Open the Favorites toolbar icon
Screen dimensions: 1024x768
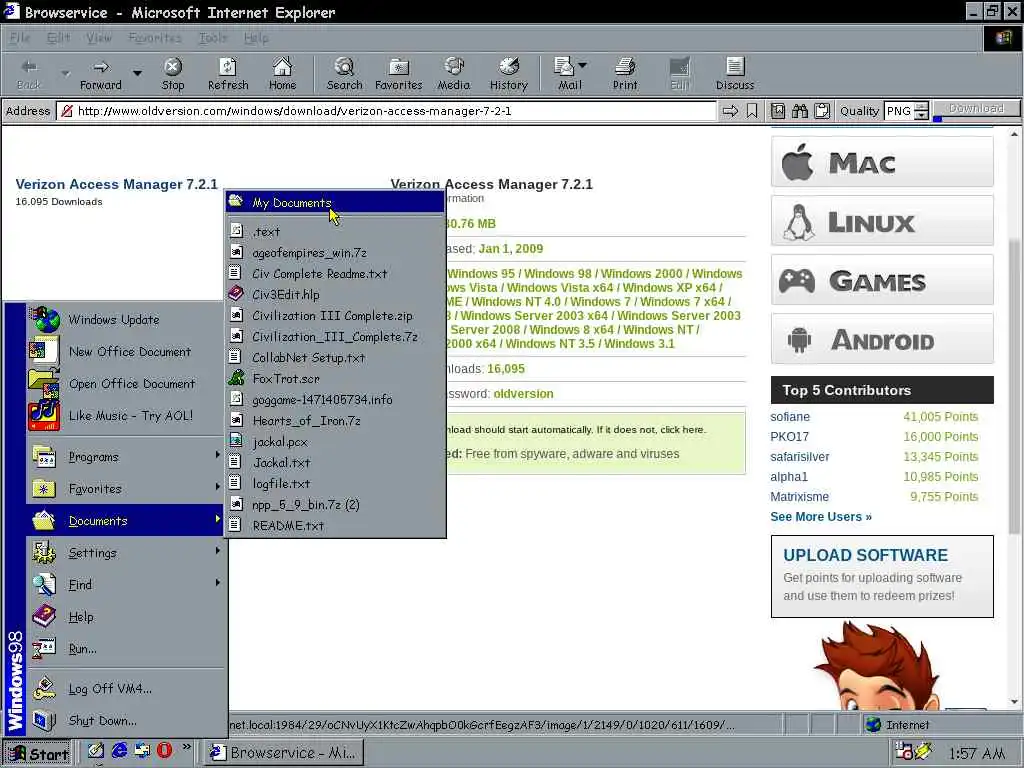pyautogui.click(x=398, y=74)
